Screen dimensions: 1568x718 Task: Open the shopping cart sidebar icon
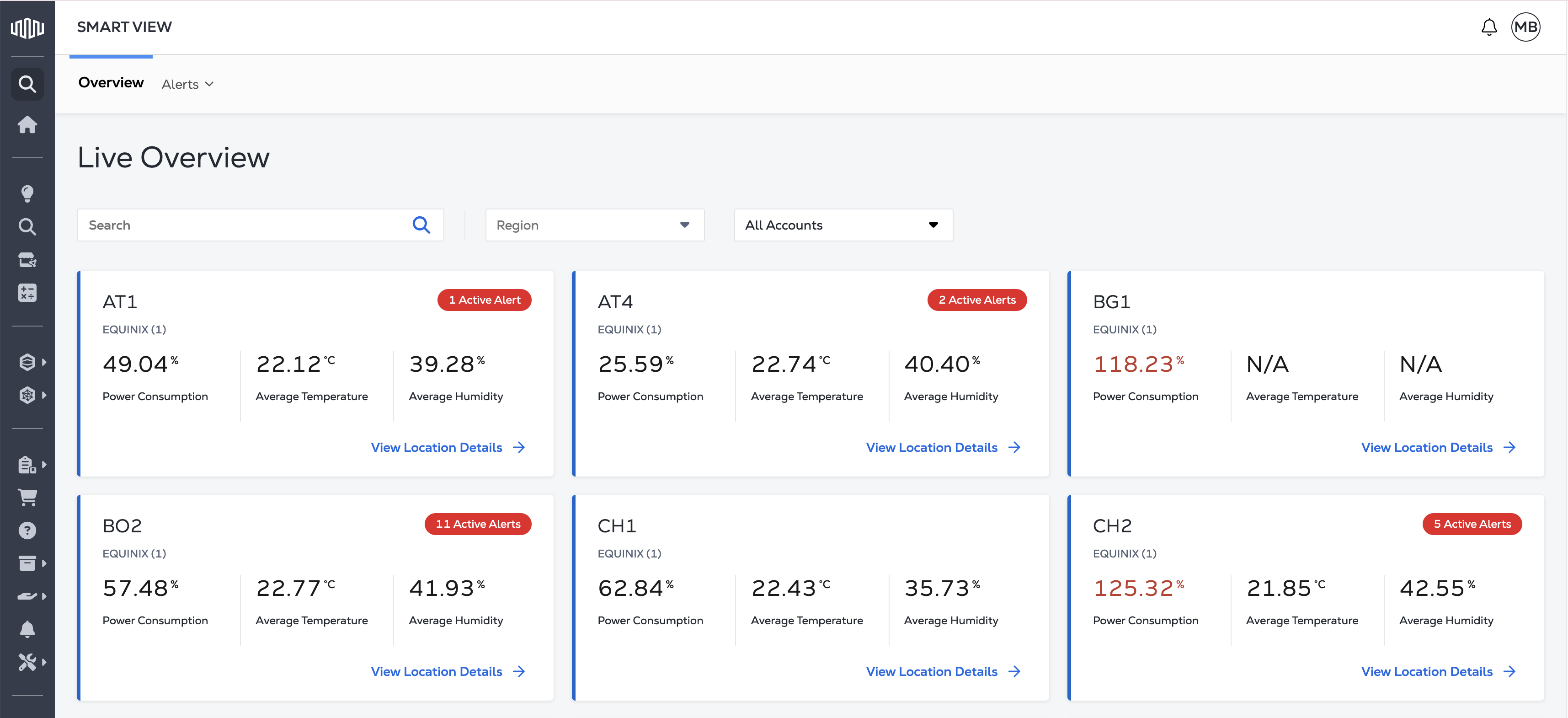(27, 498)
